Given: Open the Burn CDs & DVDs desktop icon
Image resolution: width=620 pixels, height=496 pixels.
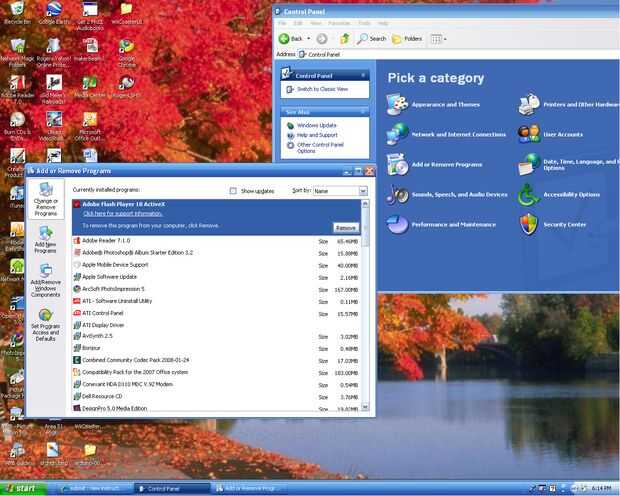Looking at the screenshot, I should click(x=17, y=126).
